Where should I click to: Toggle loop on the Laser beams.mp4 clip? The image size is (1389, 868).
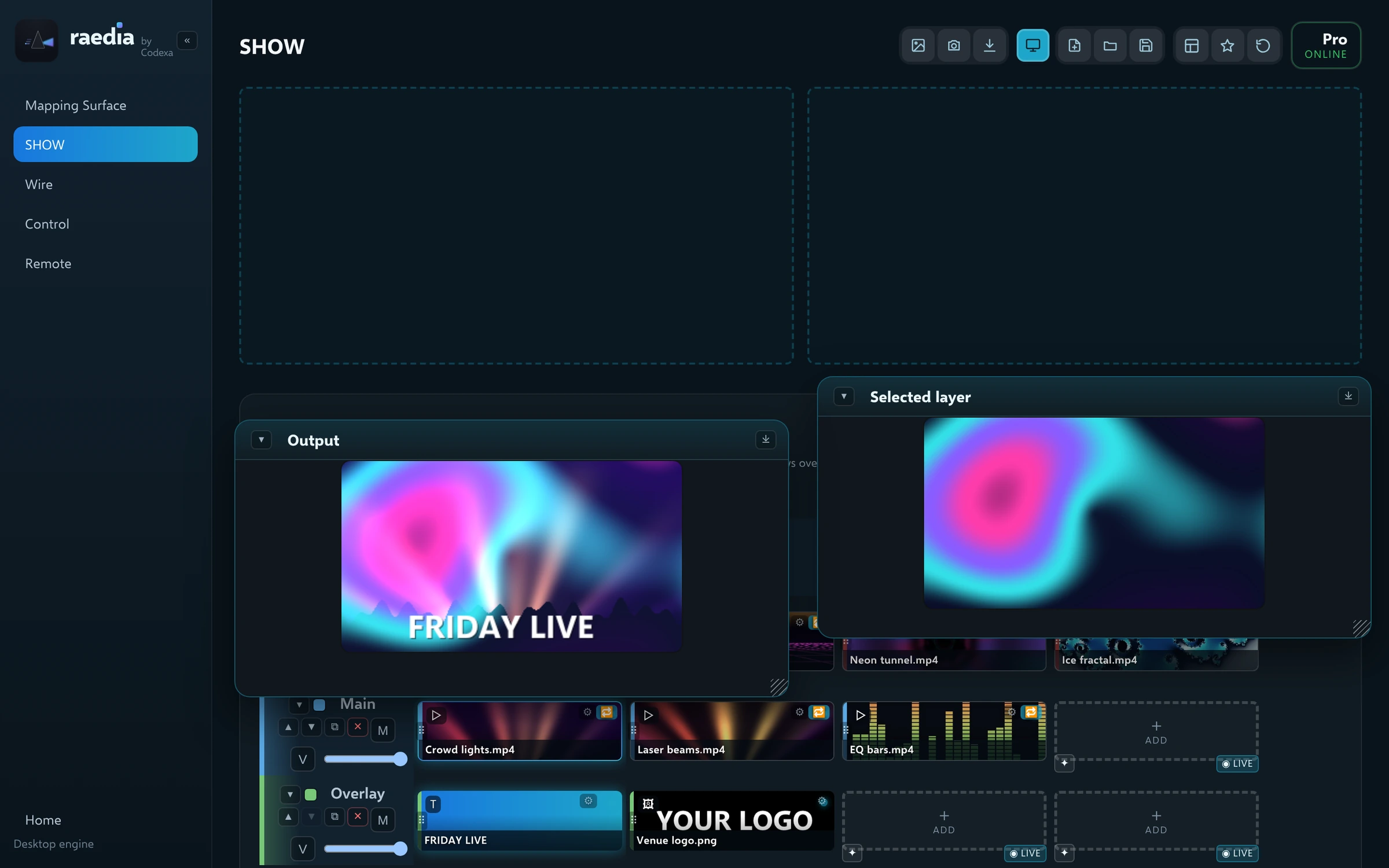[x=819, y=712]
